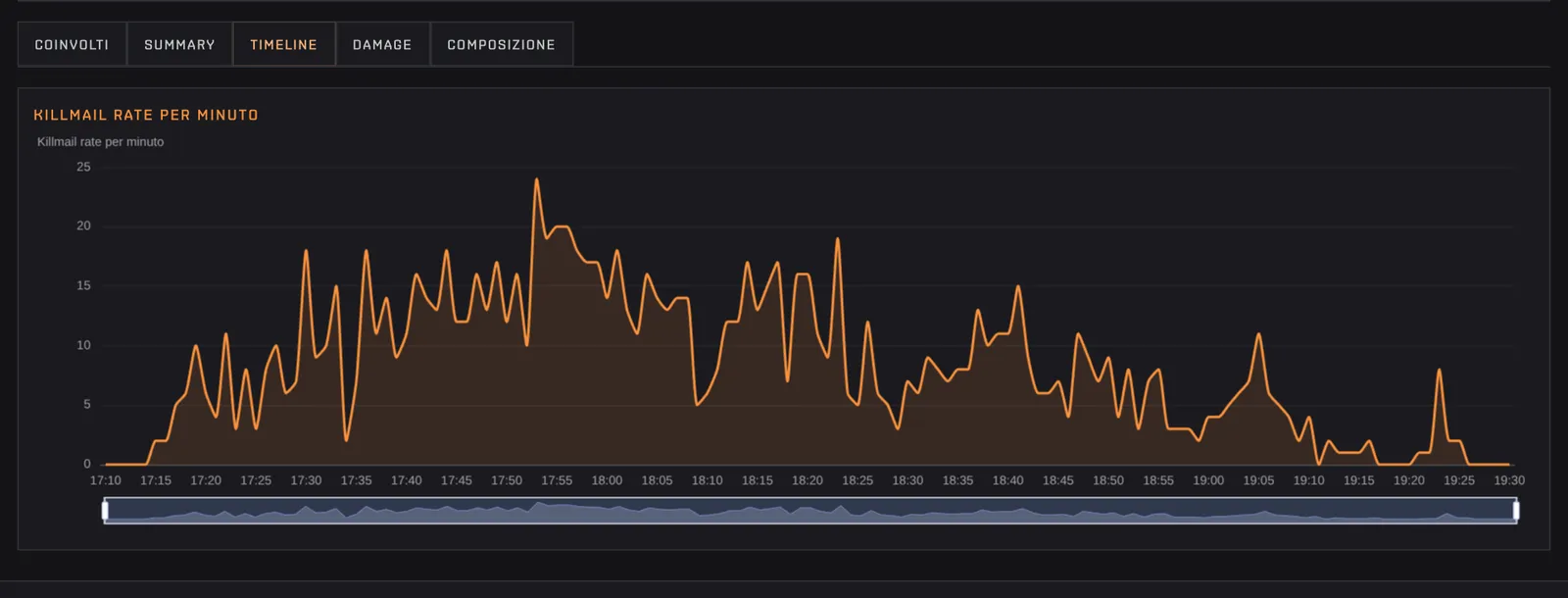The image size is (1568, 598).
Task: Click the value 20 on the vertical axis
Action: point(83,226)
